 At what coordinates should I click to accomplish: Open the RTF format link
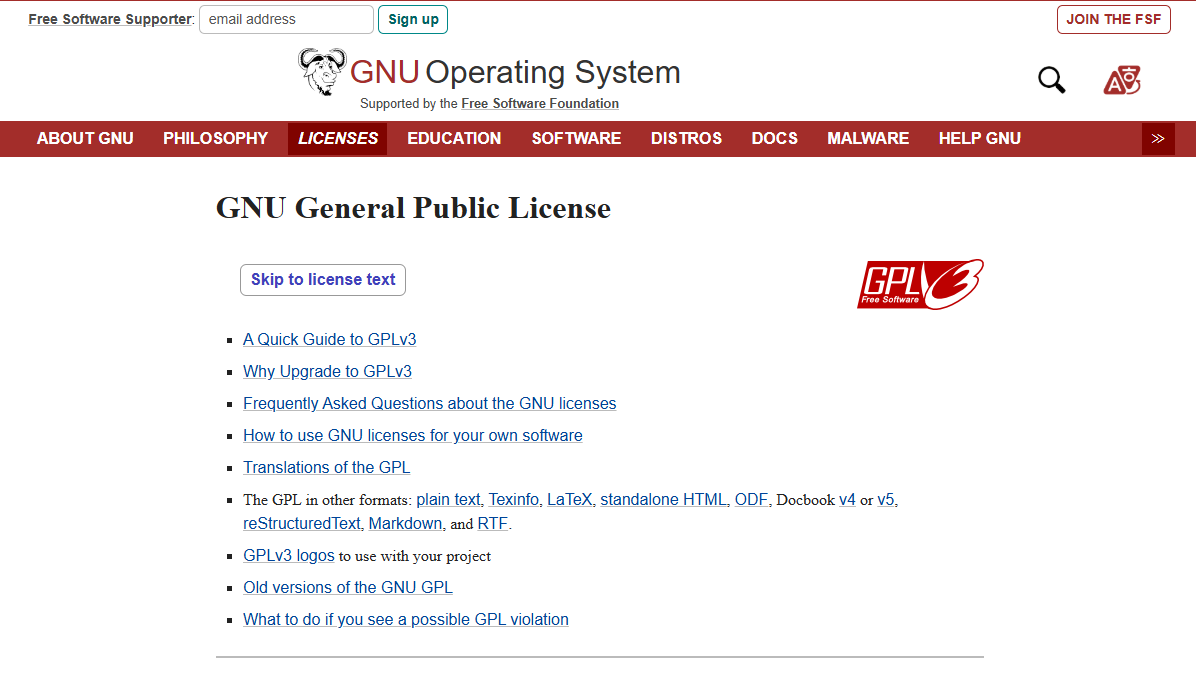pos(492,523)
